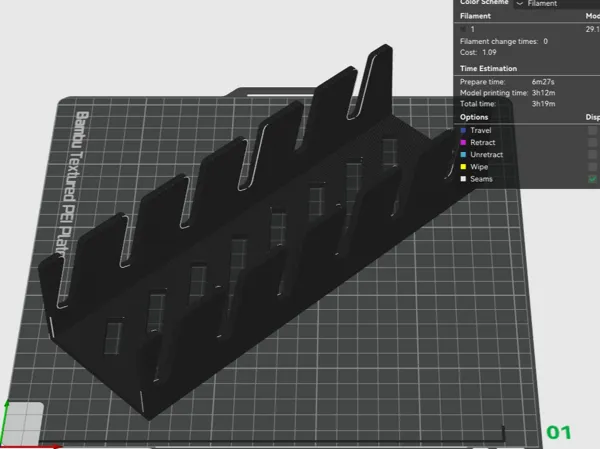Click the Total time value 3h19m
Screen dimensions: 600x449
(543, 104)
